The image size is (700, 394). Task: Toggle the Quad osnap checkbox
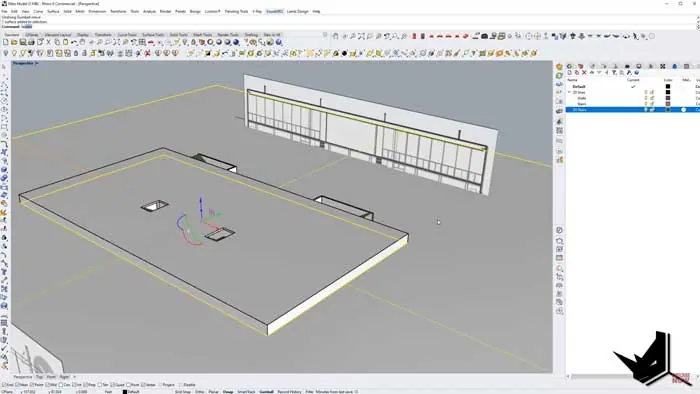[113, 385]
